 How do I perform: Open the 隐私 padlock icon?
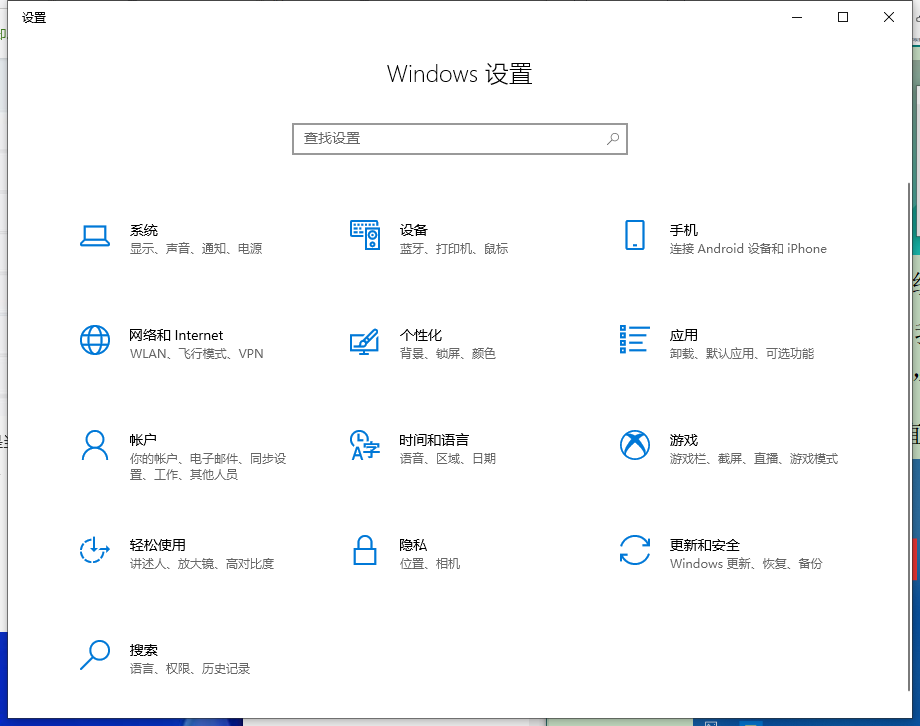click(x=365, y=550)
